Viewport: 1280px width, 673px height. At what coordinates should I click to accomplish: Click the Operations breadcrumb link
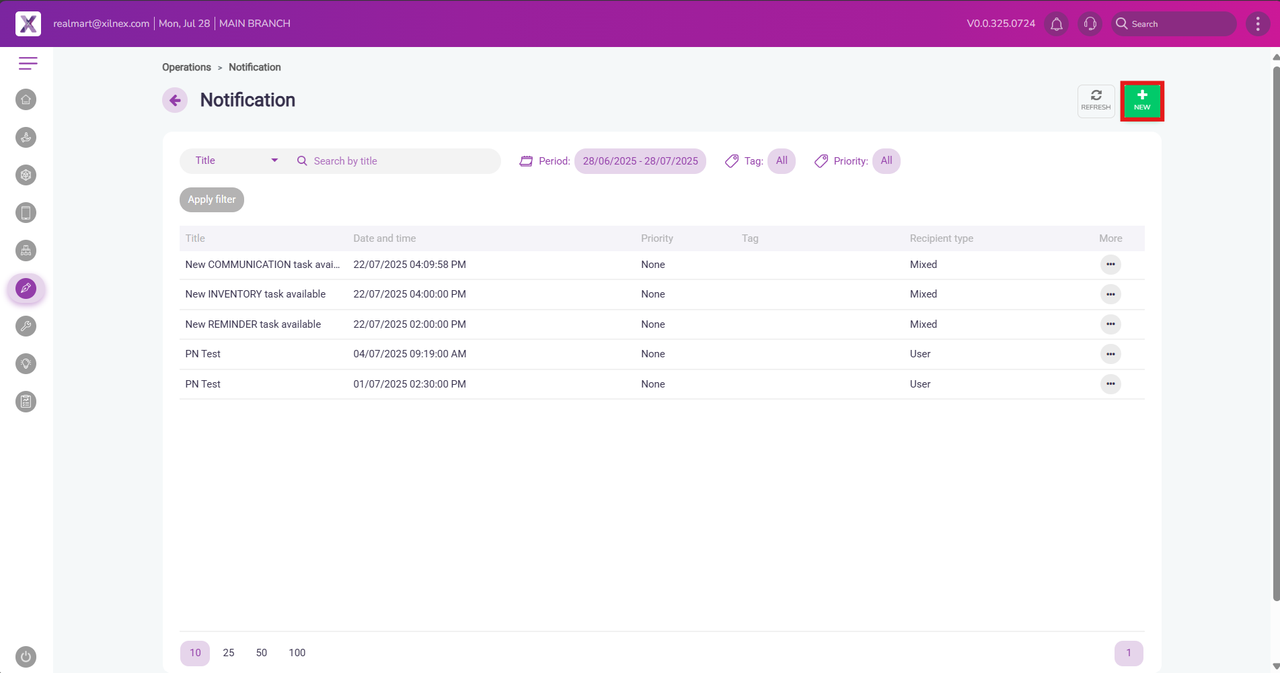pyautogui.click(x=186, y=67)
